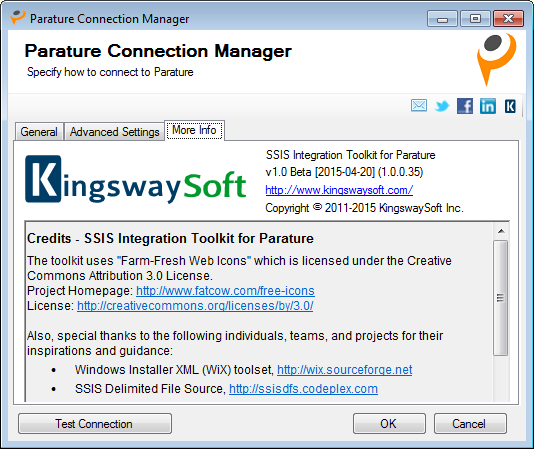Click the credits vertical scrollbar thumb

click(501, 298)
